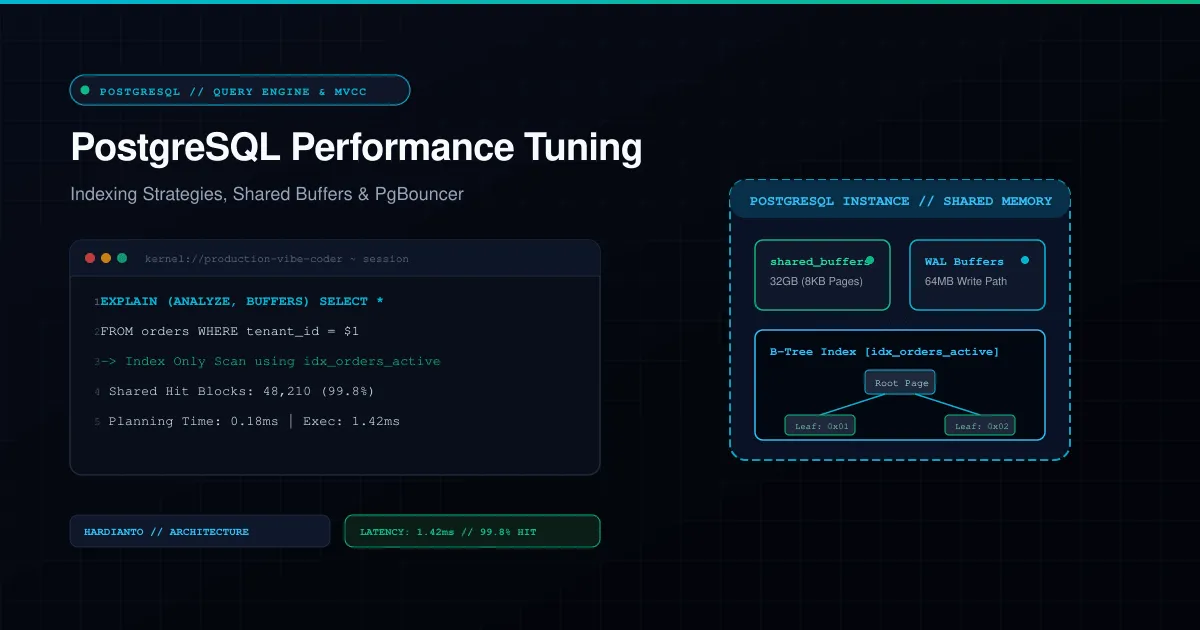This screenshot has height=630, width=1200.
Task: Select the shared_buffers 32GB card
Action: pyautogui.click(x=823, y=274)
